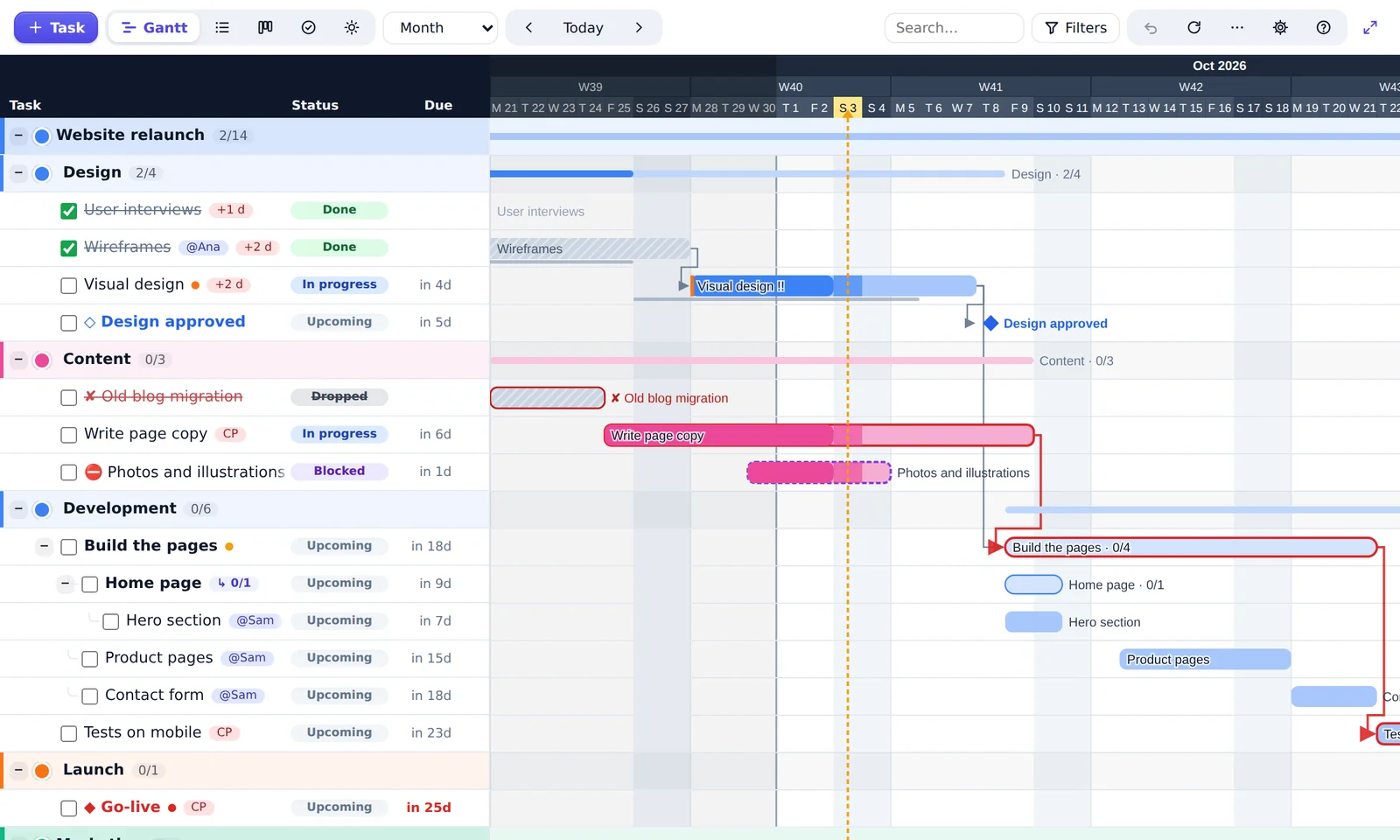Select the Product pages Gantt bar
The width and height of the screenshot is (1400, 840).
pyautogui.click(x=1205, y=660)
